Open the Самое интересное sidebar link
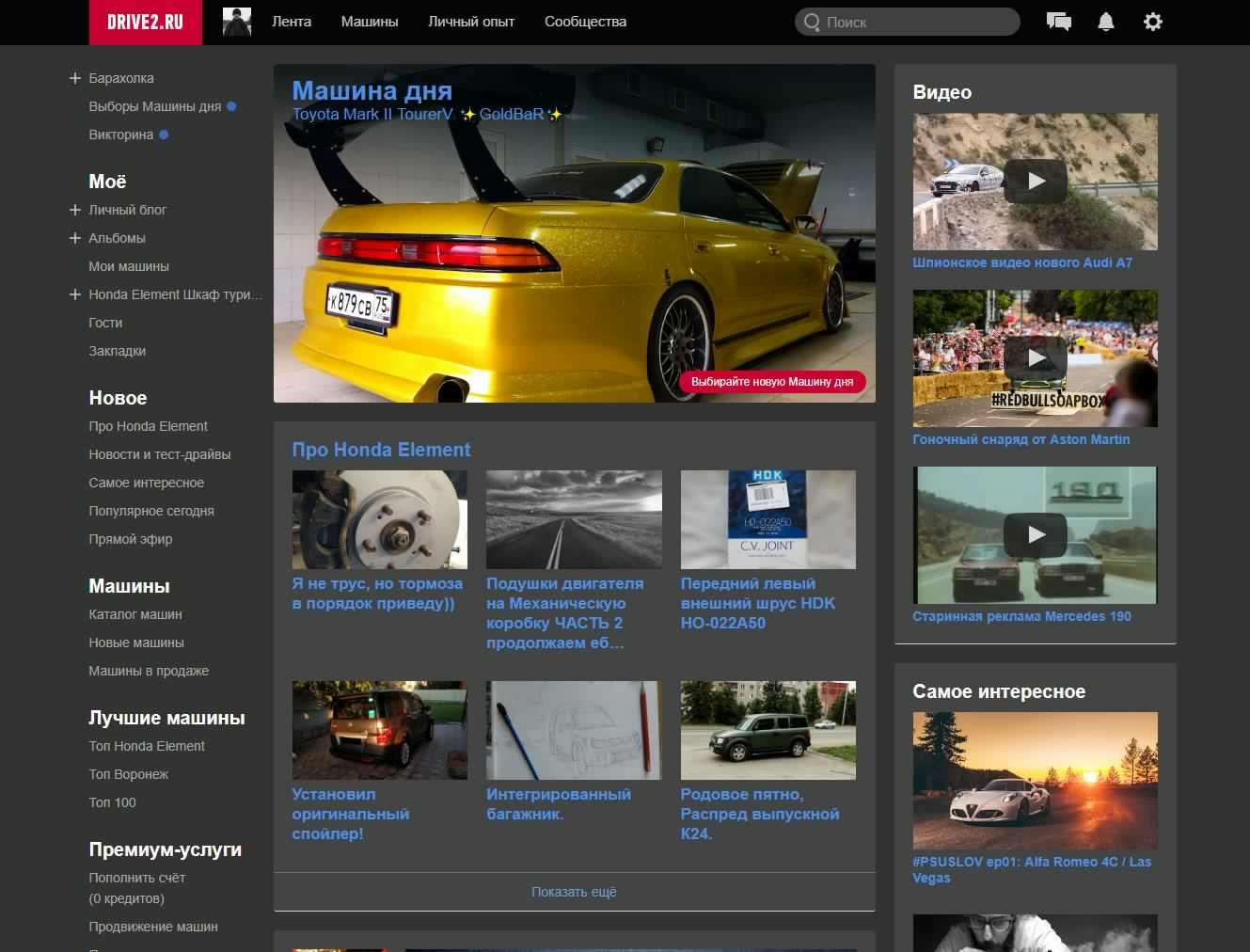Image resolution: width=1250 pixels, height=952 pixels. tap(146, 483)
